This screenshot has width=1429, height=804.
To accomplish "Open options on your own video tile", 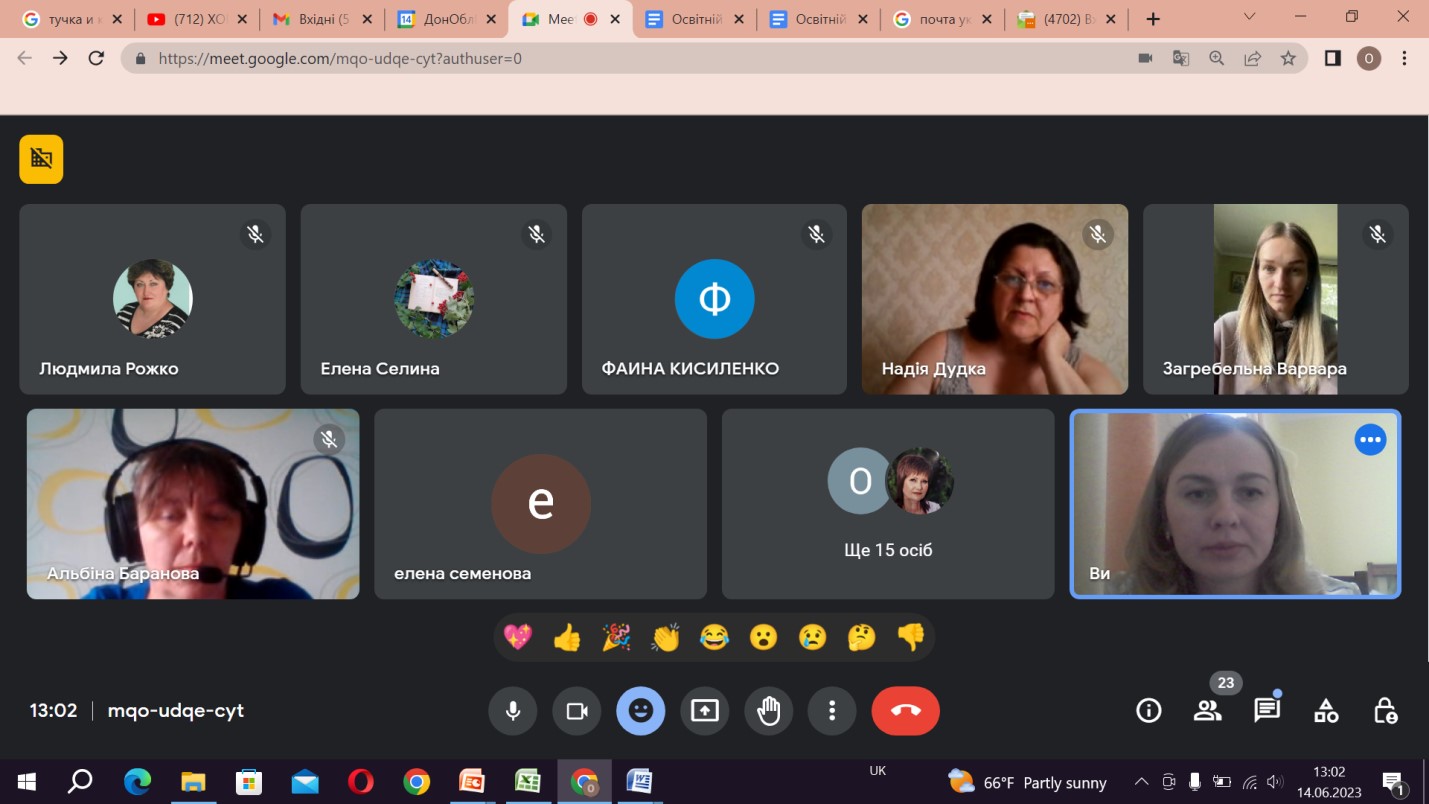I will (1370, 439).
